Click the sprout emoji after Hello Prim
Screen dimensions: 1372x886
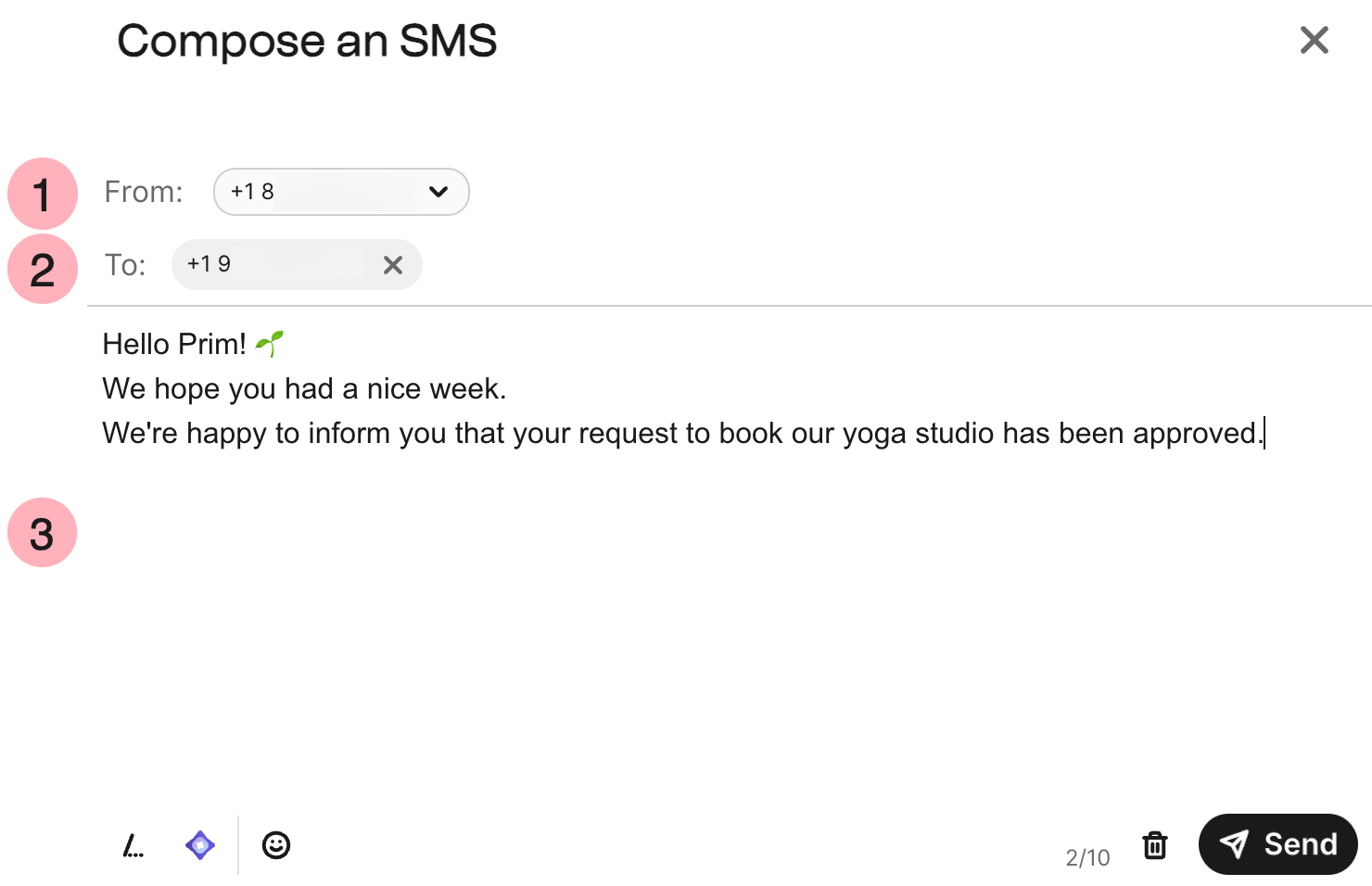pyautogui.click(x=268, y=342)
